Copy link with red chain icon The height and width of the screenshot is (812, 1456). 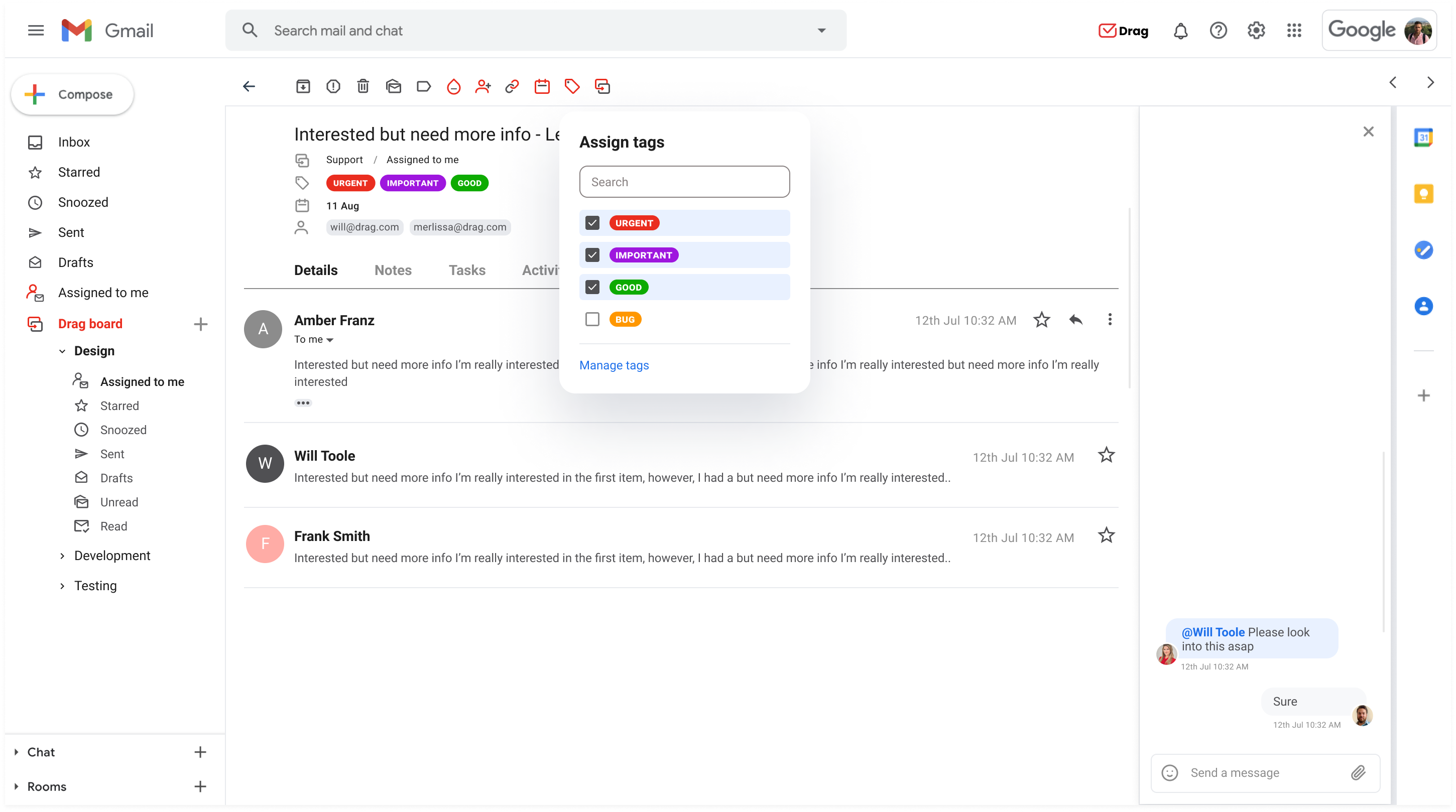[512, 86]
